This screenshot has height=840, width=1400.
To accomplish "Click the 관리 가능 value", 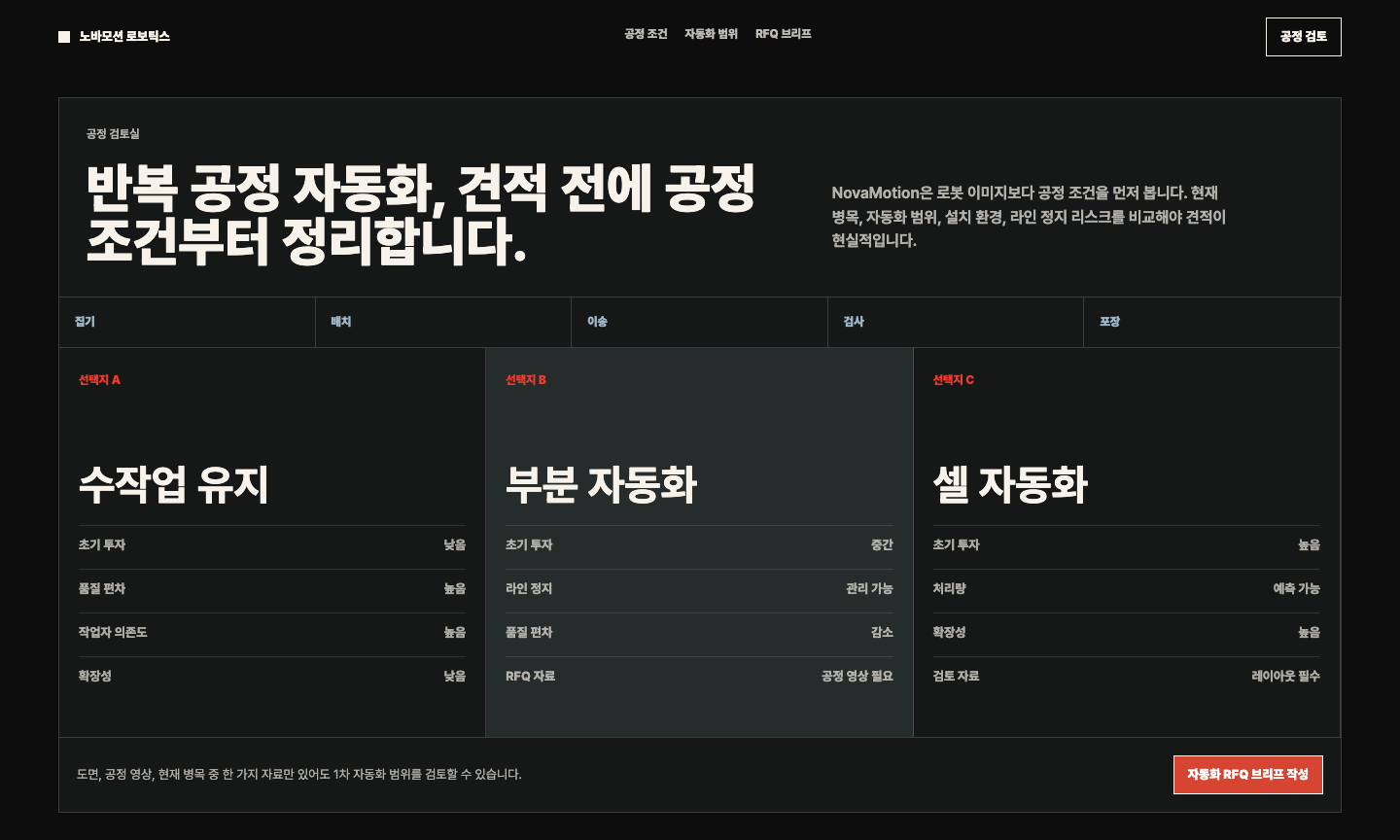I will pos(869,589).
